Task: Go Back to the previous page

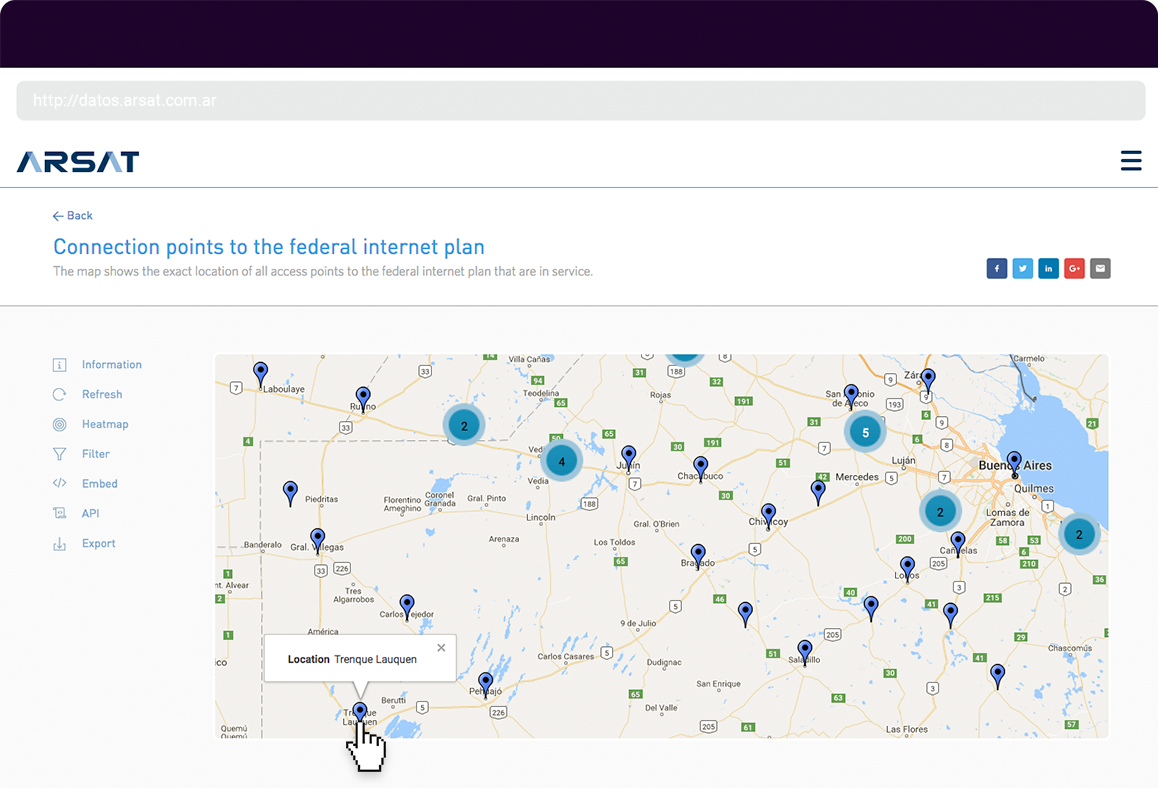Action: [x=72, y=215]
